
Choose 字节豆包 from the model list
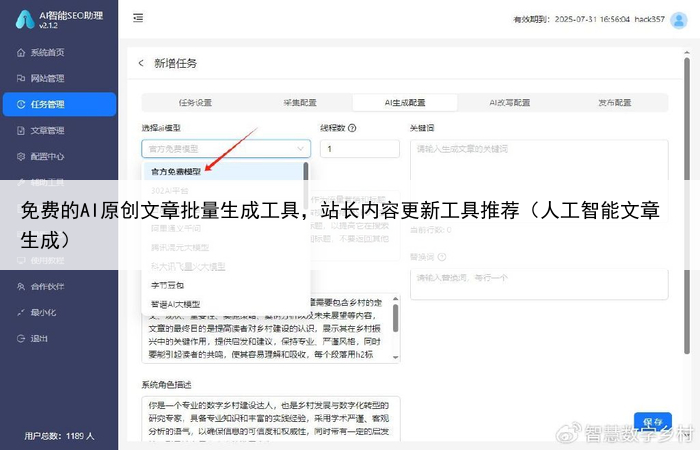click(x=223, y=285)
